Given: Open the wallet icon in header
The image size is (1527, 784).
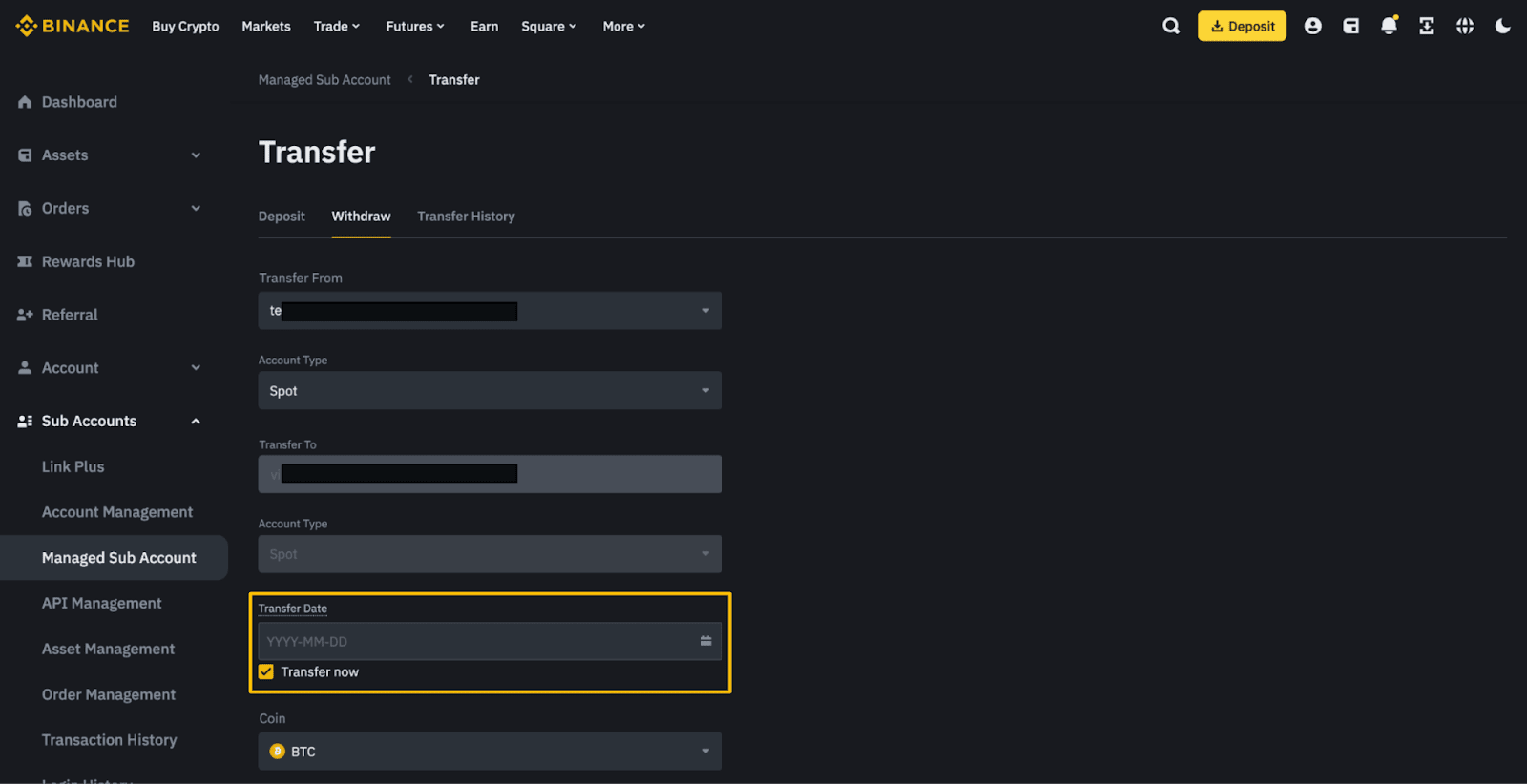Looking at the screenshot, I should pyautogui.click(x=1351, y=26).
